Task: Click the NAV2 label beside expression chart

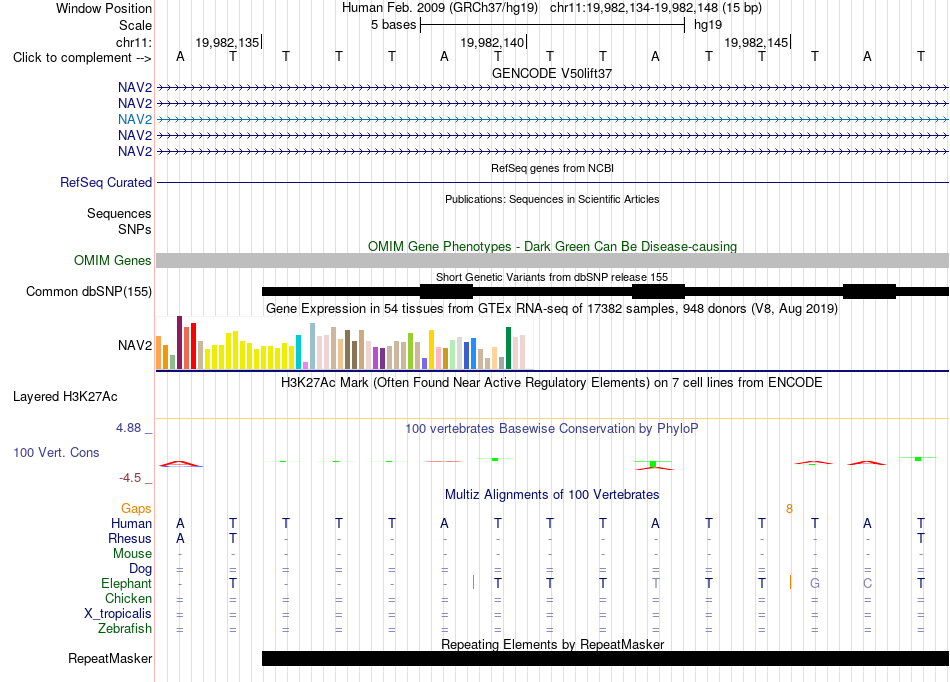Action: coord(135,345)
